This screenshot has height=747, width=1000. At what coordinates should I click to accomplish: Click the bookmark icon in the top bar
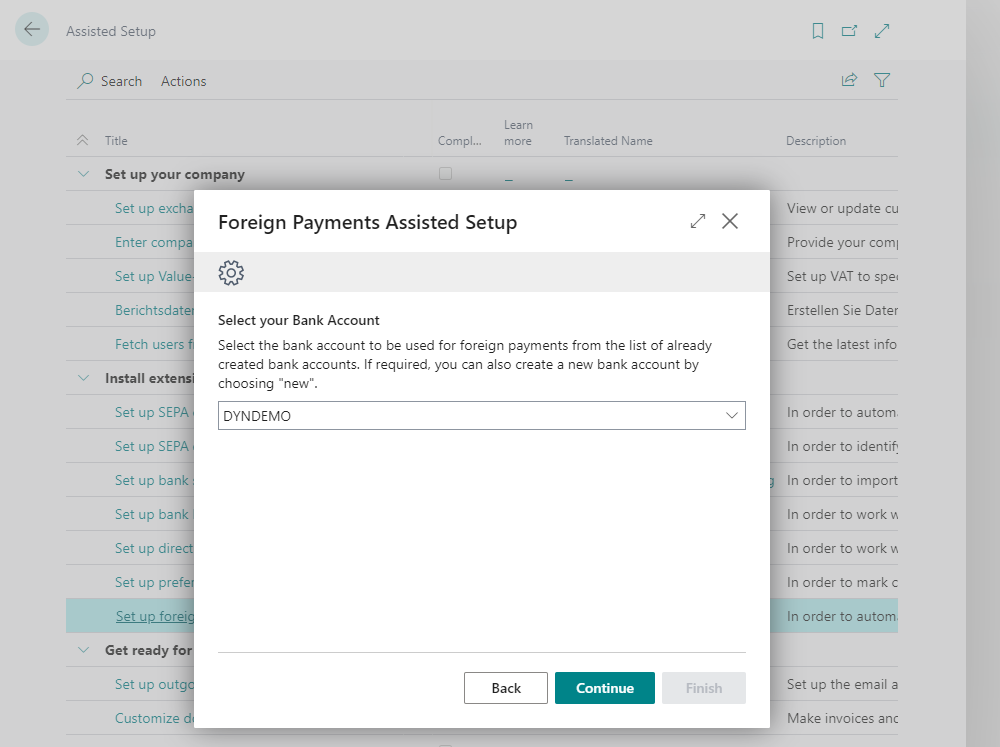(x=817, y=31)
